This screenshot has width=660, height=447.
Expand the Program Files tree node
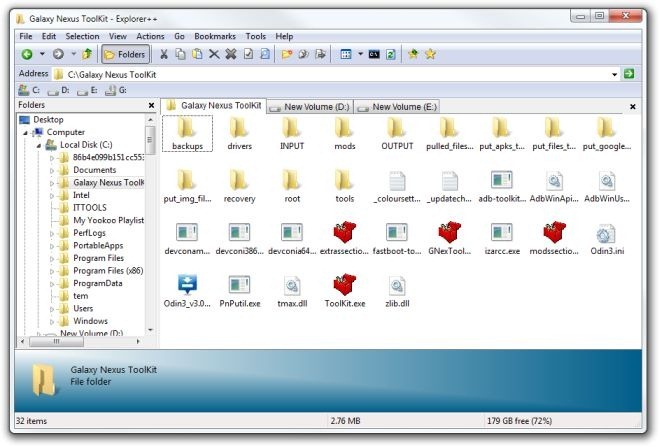[52, 259]
